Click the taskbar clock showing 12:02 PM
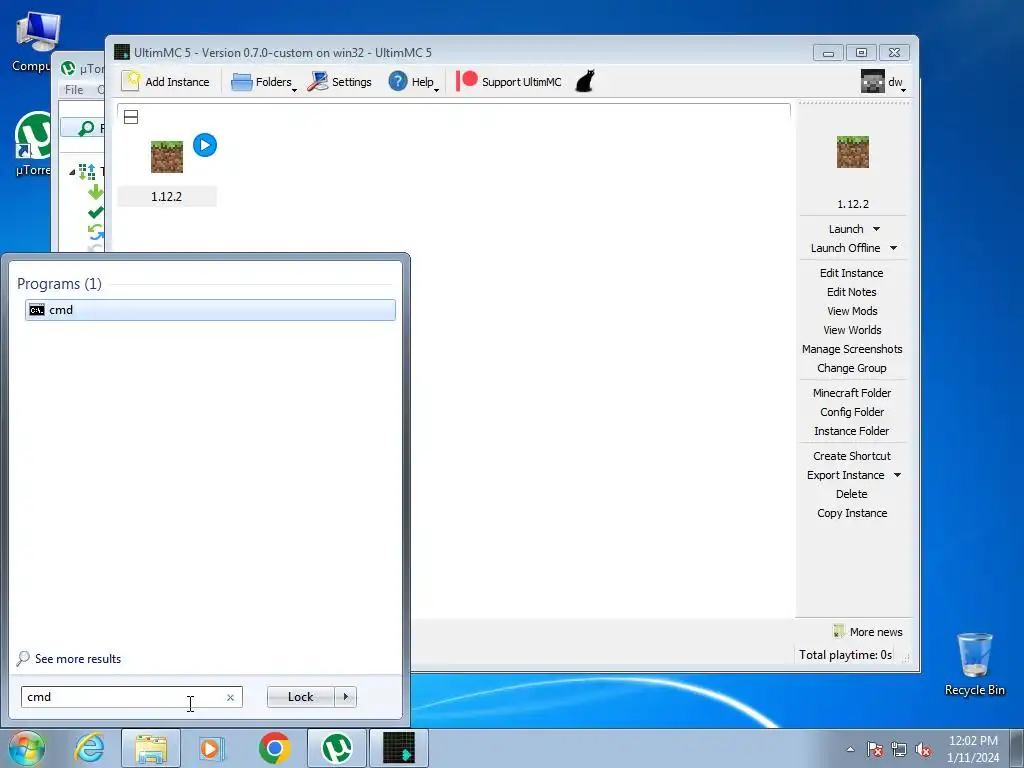Image resolution: width=1024 pixels, height=768 pixels. [x=973, y=748]
